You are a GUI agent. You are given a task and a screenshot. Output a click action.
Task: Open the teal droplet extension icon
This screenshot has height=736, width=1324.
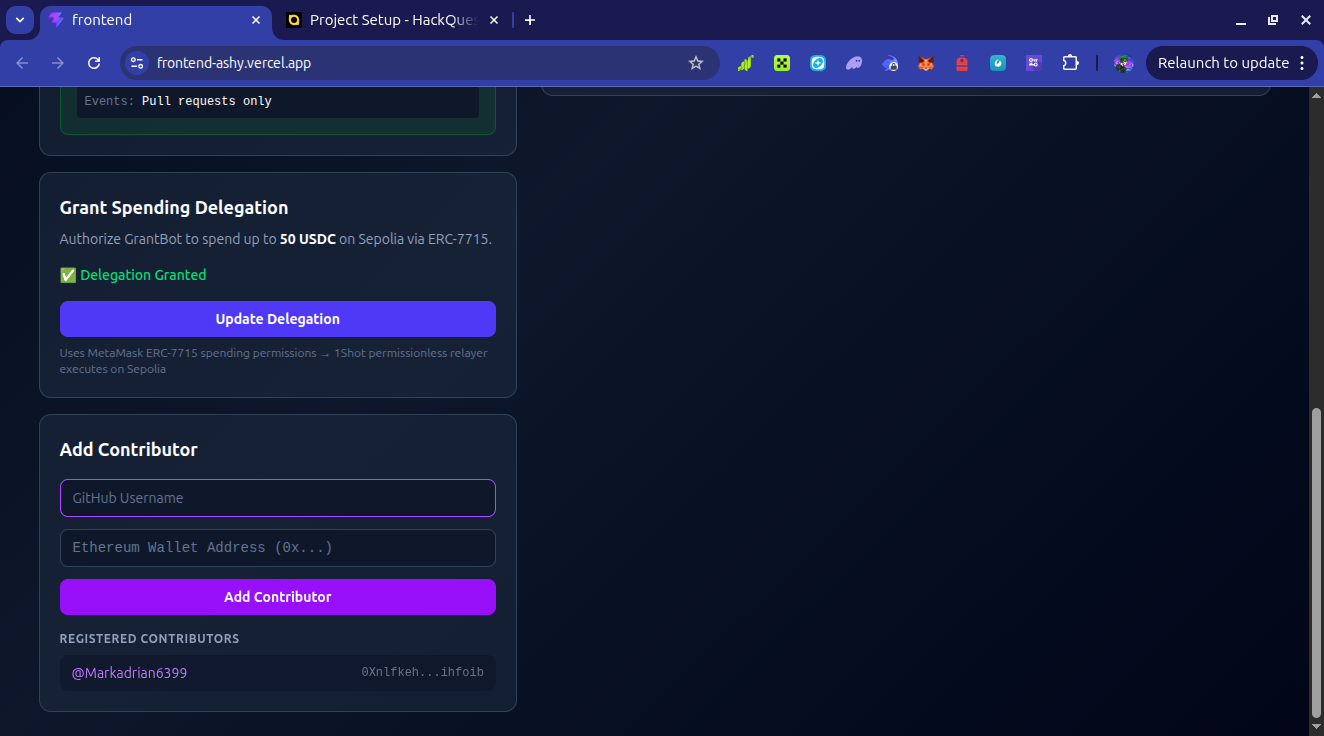click(x=998, y=63)
